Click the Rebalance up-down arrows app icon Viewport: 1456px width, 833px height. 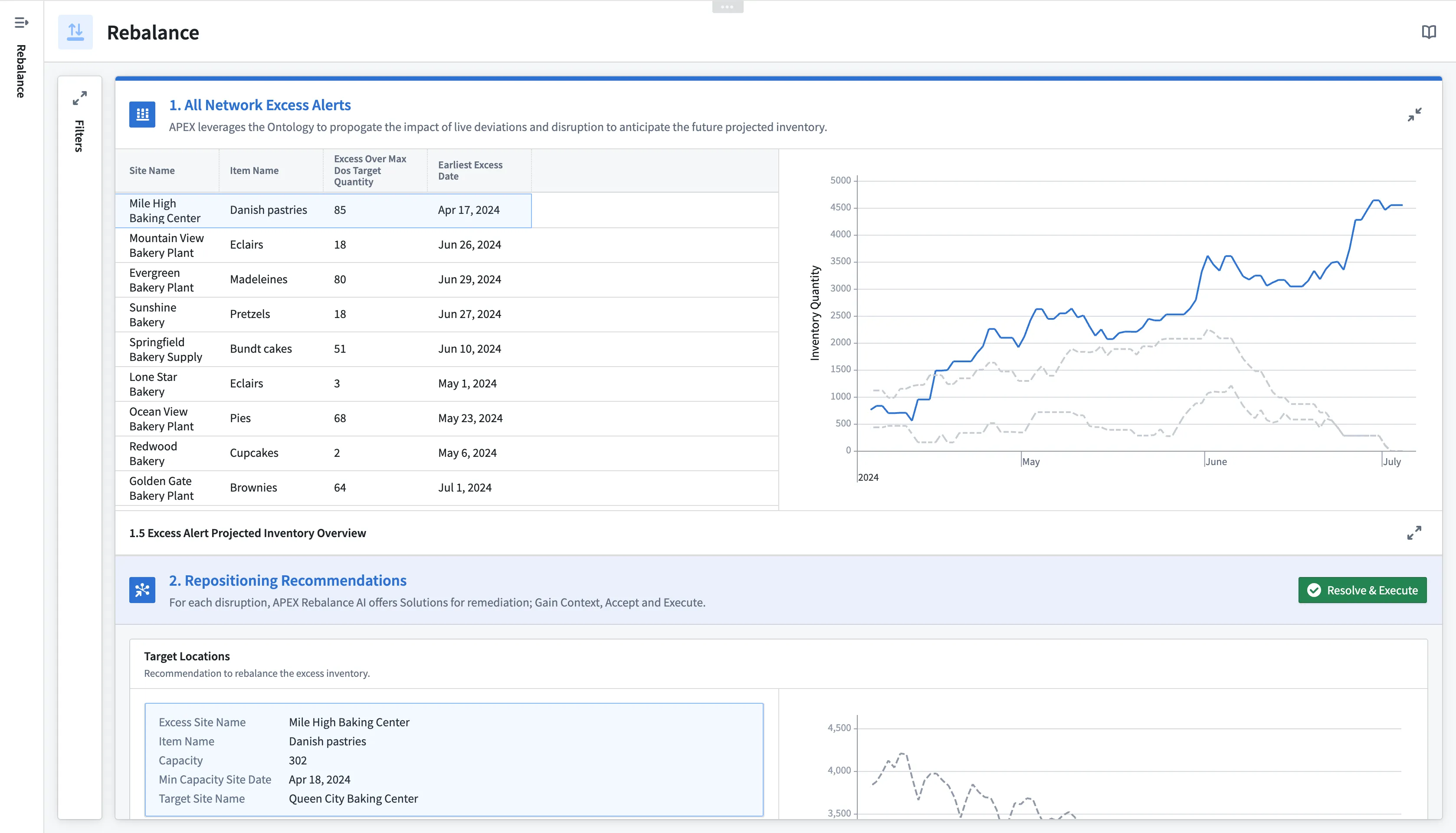pos(75,32)
